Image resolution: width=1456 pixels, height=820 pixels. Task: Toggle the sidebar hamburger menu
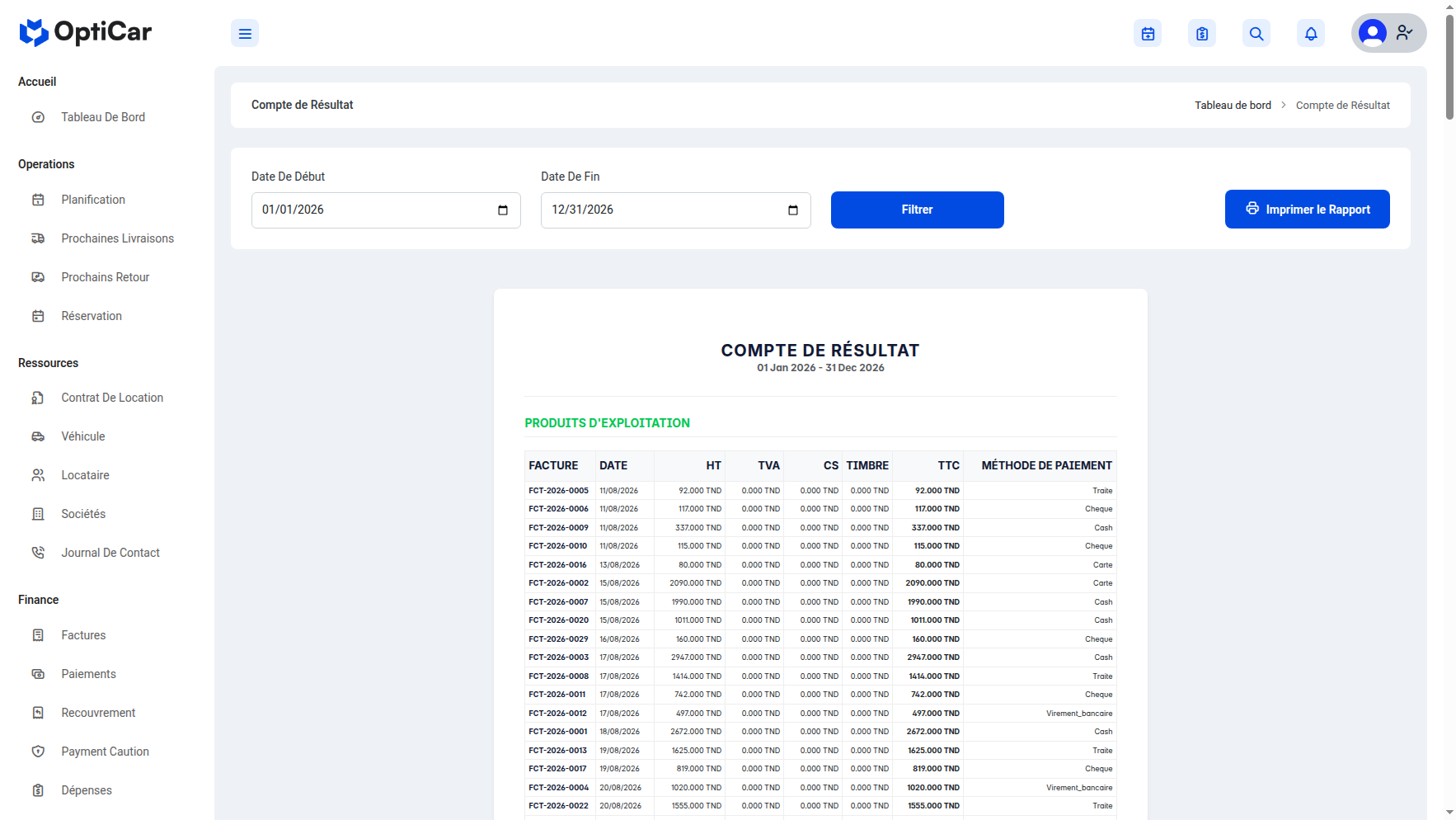coord(245,34)
